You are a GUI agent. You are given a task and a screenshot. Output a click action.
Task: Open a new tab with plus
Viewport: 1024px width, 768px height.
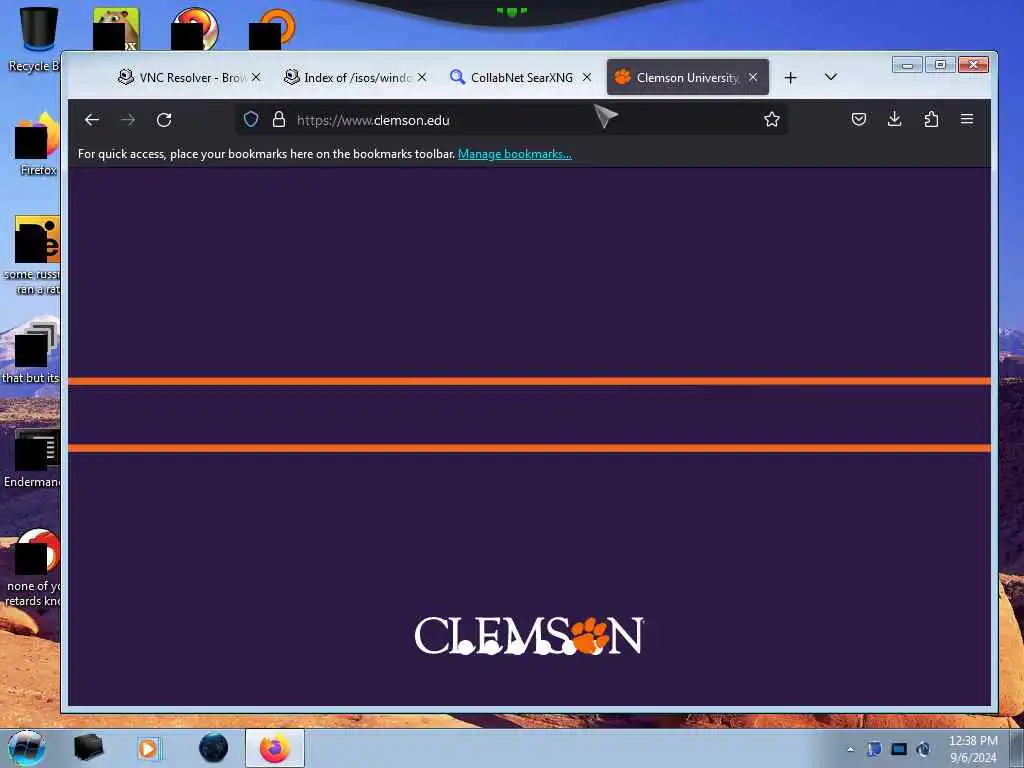coord(790,78)
